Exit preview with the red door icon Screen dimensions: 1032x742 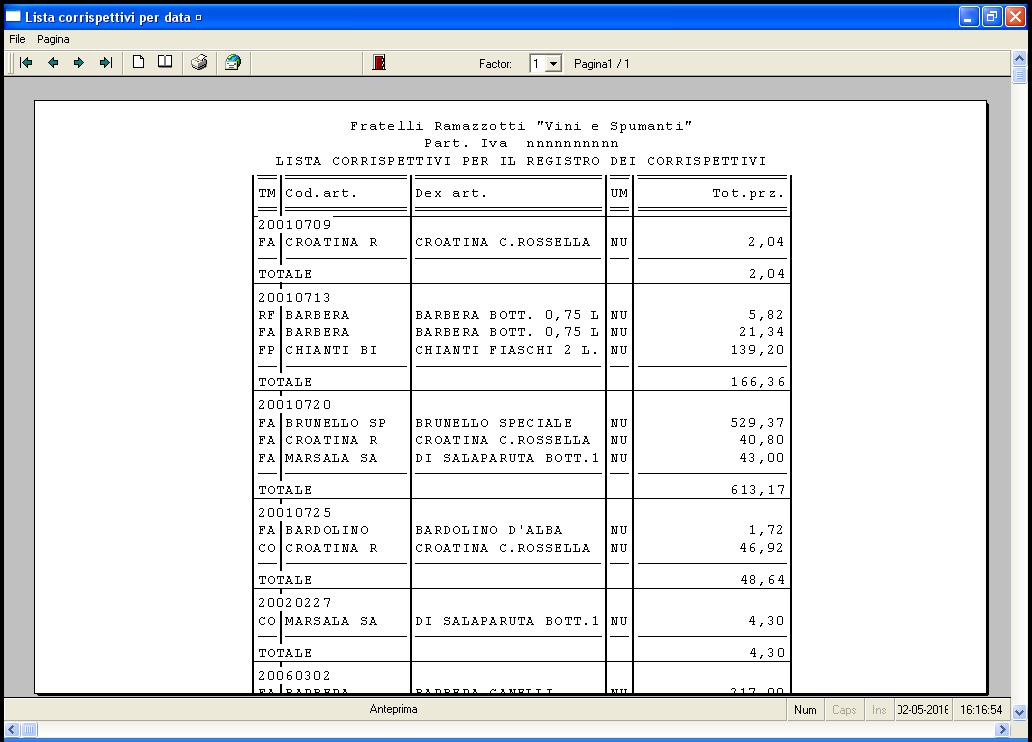pyautogui.click(x=379, y=63)
